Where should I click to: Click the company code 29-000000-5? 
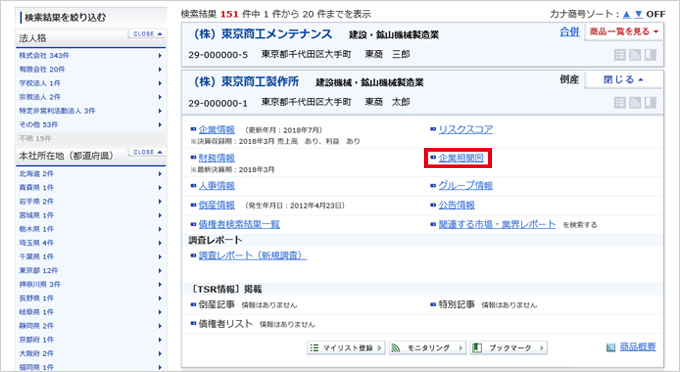click(218, 55)
